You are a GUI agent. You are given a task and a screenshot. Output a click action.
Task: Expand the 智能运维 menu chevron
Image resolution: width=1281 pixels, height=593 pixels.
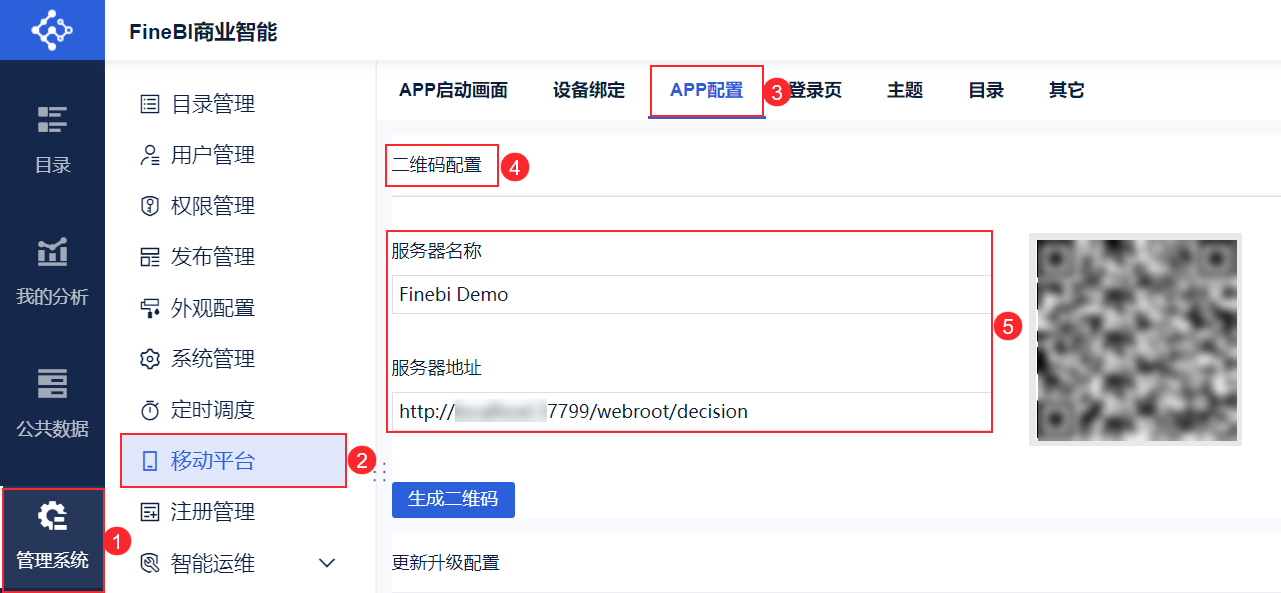click(326, 562)
